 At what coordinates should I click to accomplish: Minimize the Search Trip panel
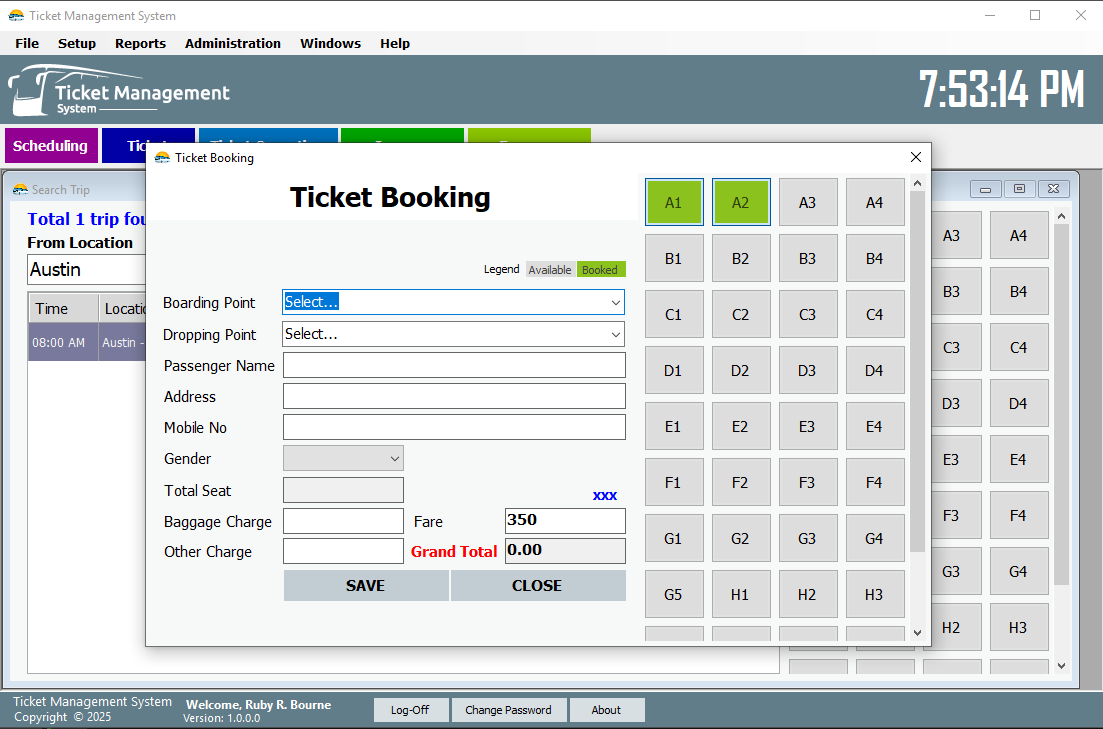coord(987,188)
